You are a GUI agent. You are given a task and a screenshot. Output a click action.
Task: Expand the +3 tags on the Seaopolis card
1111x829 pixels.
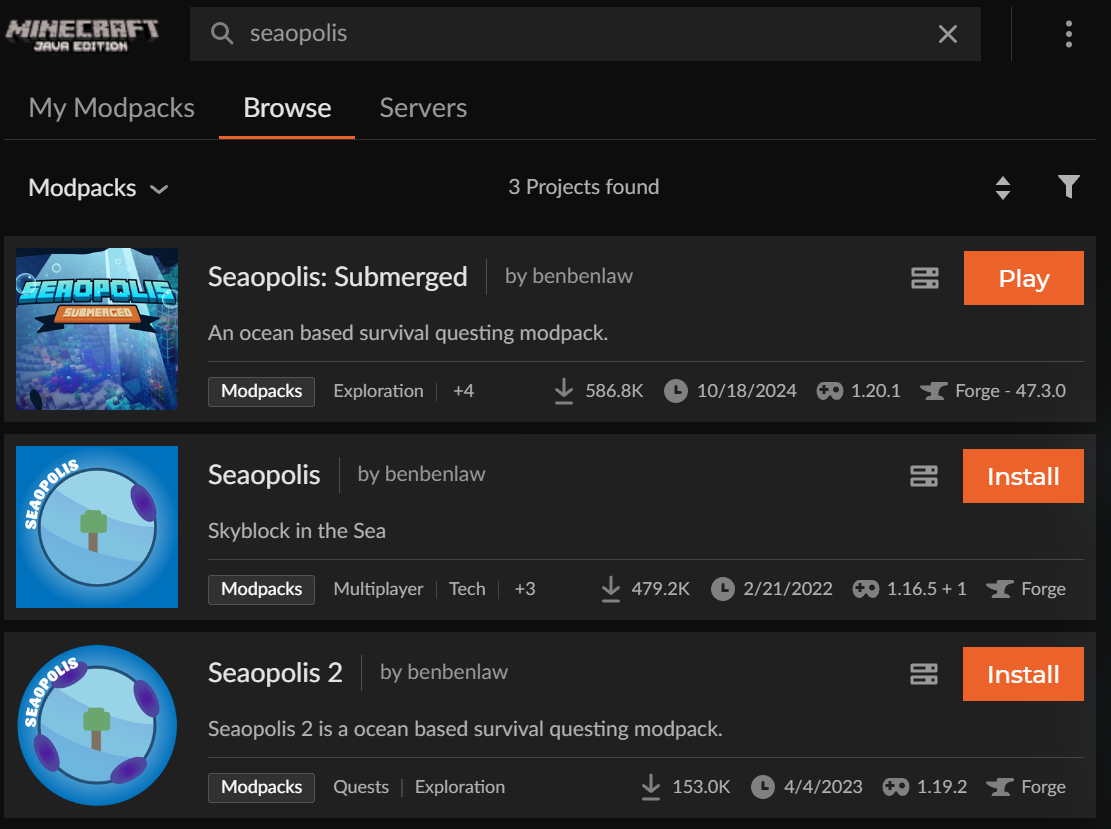pos(525,589)
